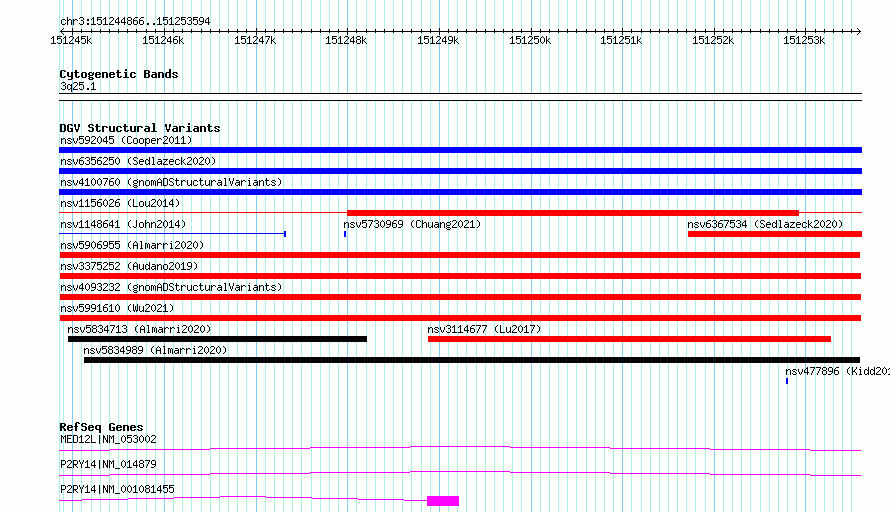Open the nsv6367534 (Sedlazeck2020) red variant bar
The height and width of the screenshot is (512, 890).
click(x=775, y=234)
